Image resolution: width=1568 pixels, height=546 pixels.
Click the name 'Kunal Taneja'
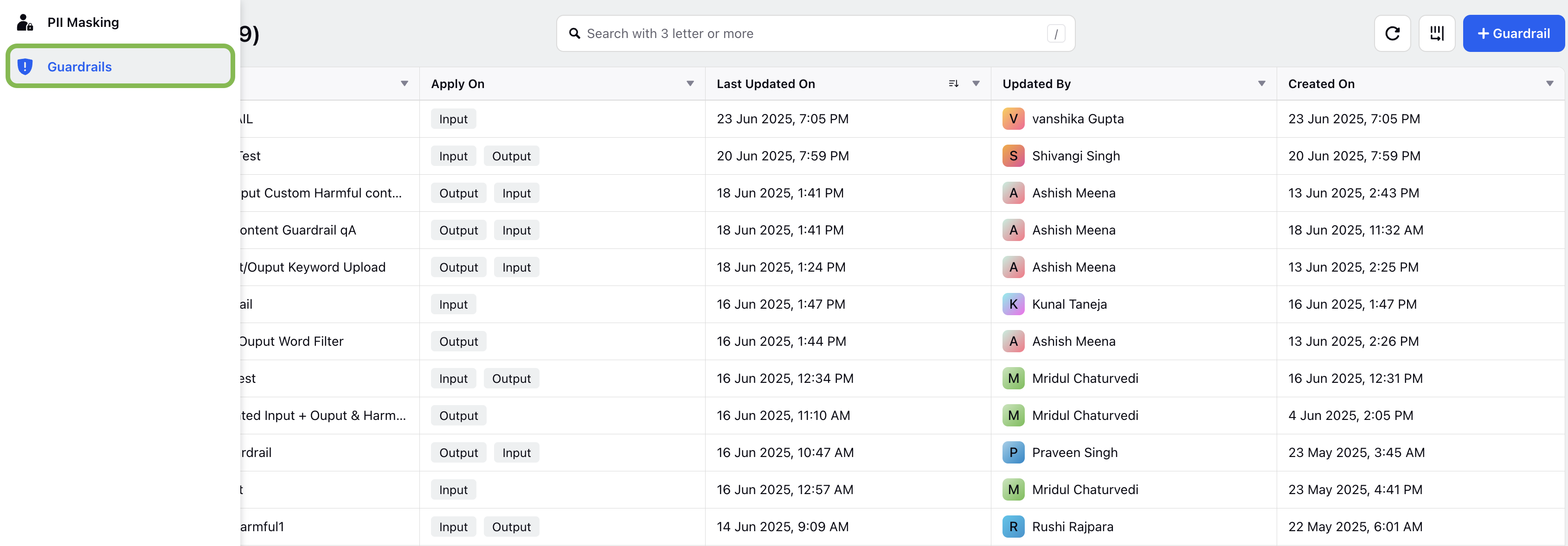pos(1069,304)
